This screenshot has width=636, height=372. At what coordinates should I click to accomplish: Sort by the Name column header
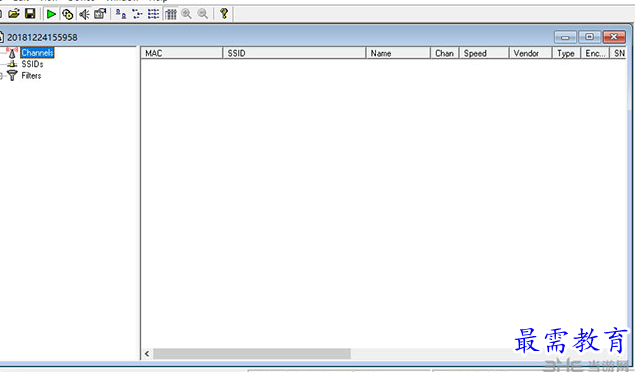398,53
